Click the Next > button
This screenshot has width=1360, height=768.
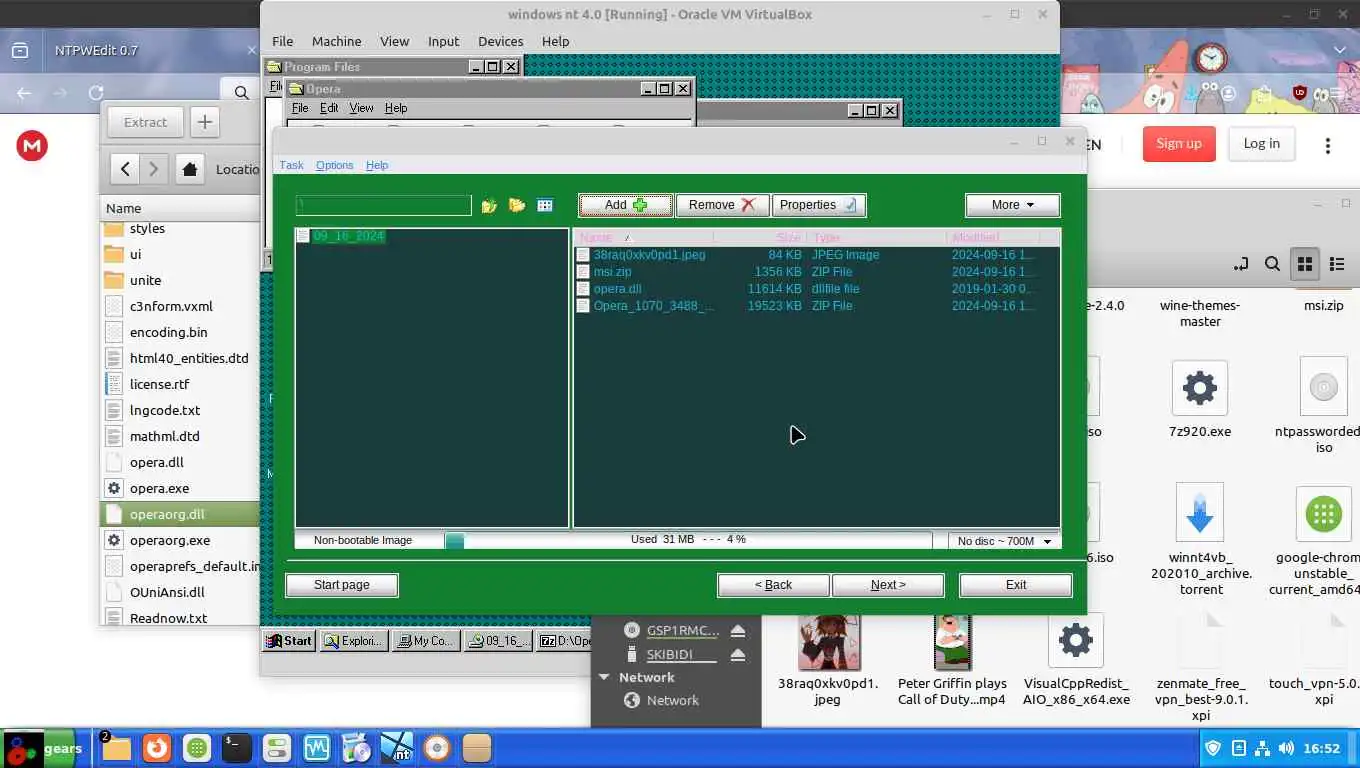click(888, 585)
